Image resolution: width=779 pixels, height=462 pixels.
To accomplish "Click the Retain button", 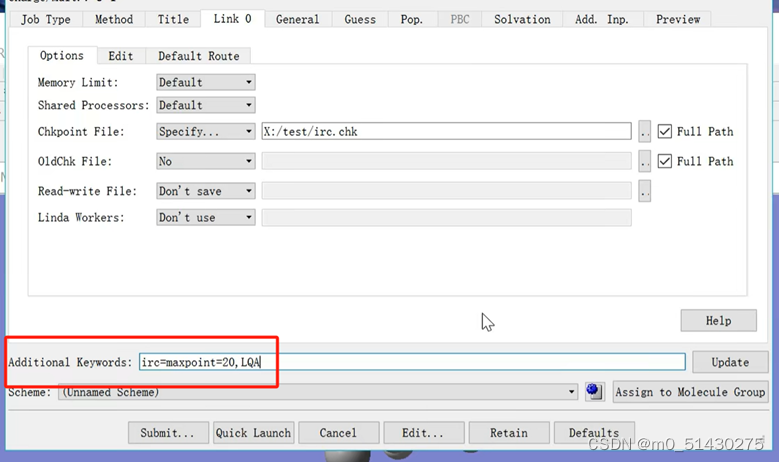I will (x=509, y=433).
